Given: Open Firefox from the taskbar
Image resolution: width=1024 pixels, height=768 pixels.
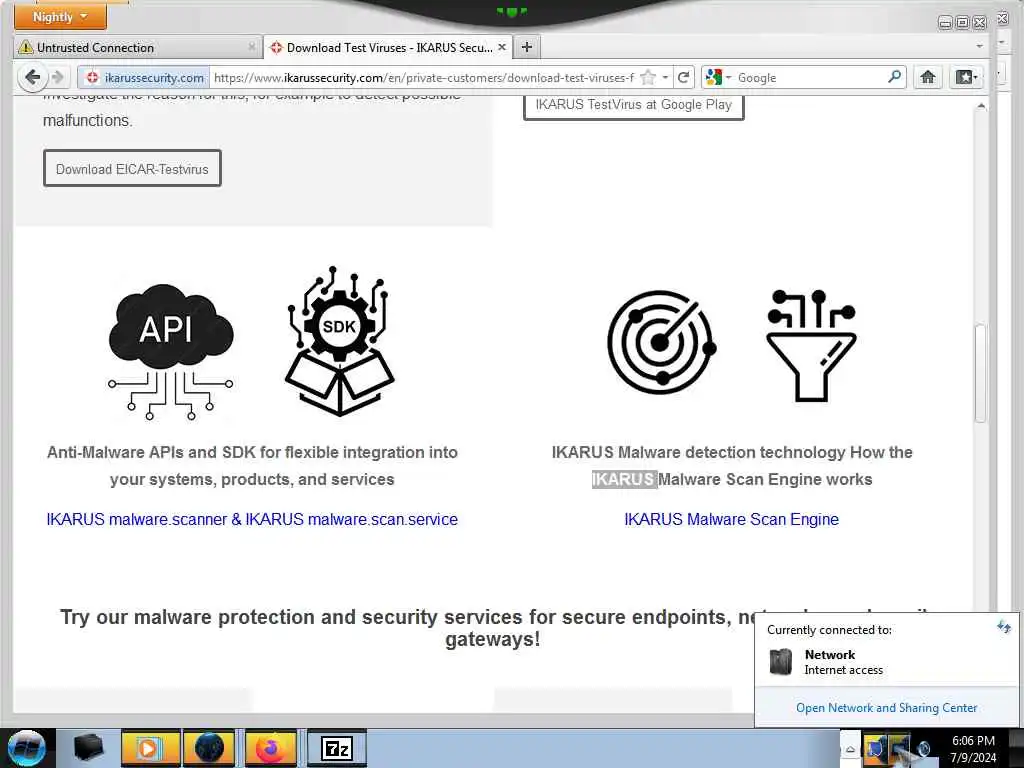Looking at the screenshot, I should (271, 748).
